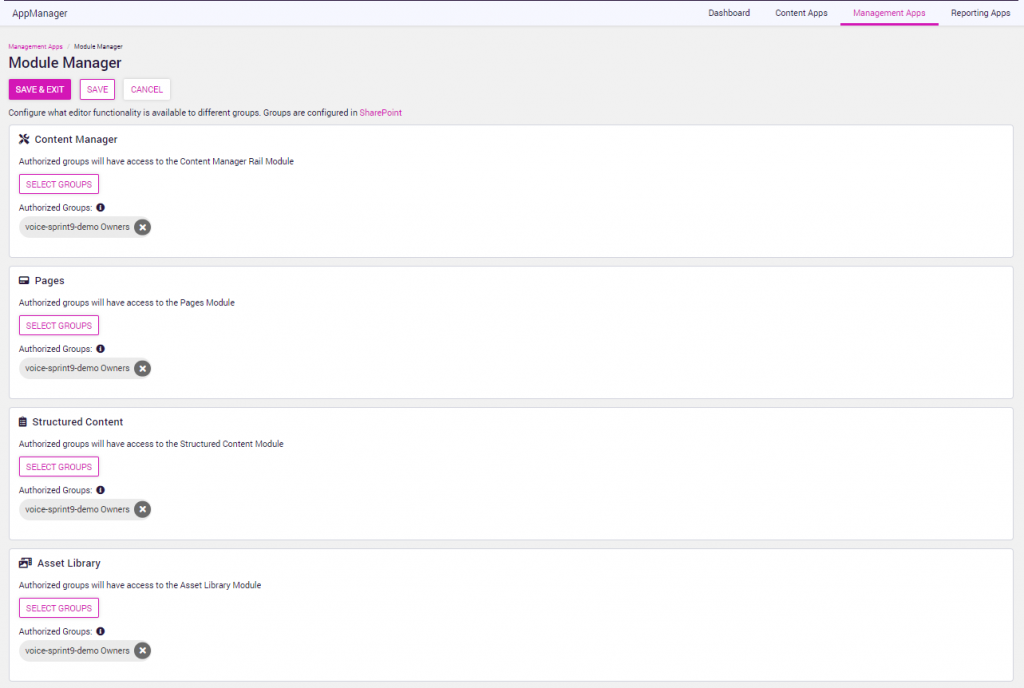Click the Asset Library section icon
Image resolution: width=1024 pixels, height=688 pixels.
click(x=22, y=562)
